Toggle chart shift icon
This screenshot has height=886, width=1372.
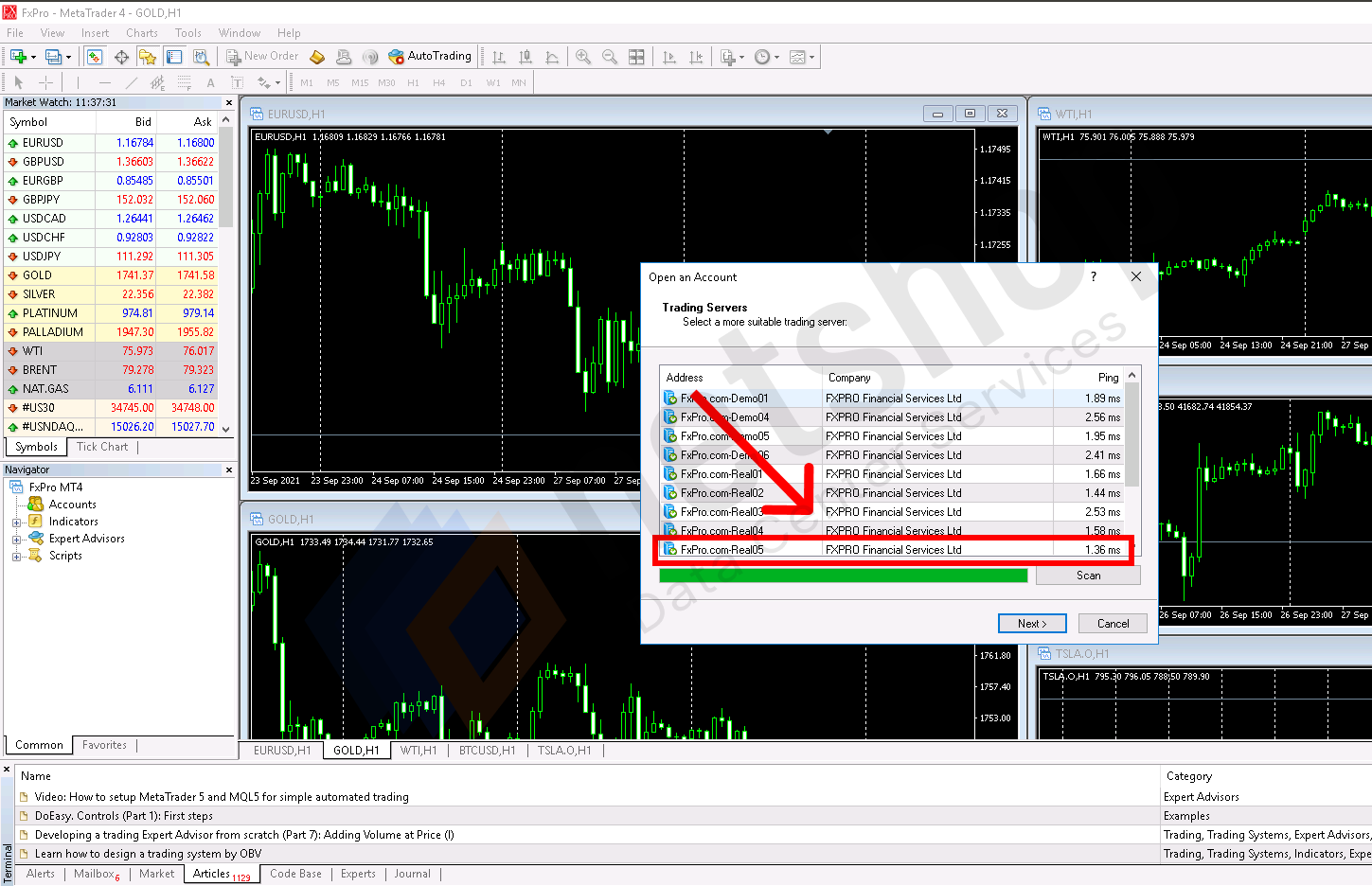696,57
